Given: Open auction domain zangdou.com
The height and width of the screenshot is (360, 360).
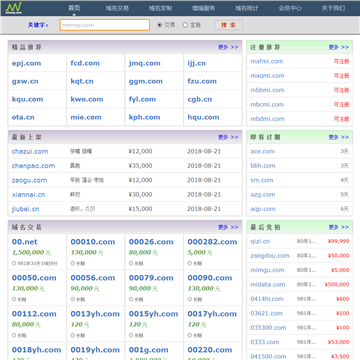Looking at the screenshot, I should [270, 256].
